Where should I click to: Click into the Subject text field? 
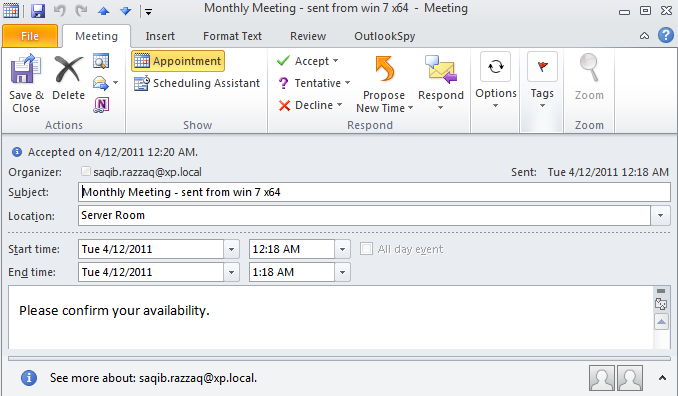(374, 192)
